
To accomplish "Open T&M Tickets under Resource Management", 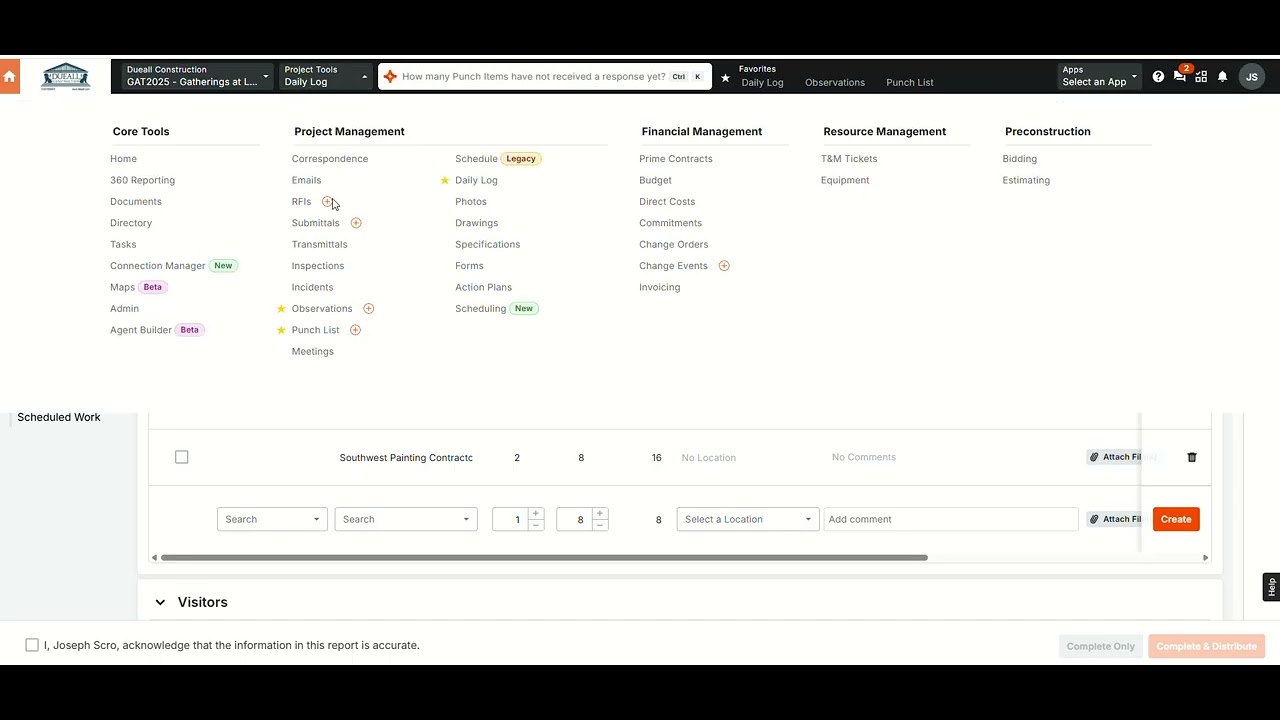I will pos(849,159).
